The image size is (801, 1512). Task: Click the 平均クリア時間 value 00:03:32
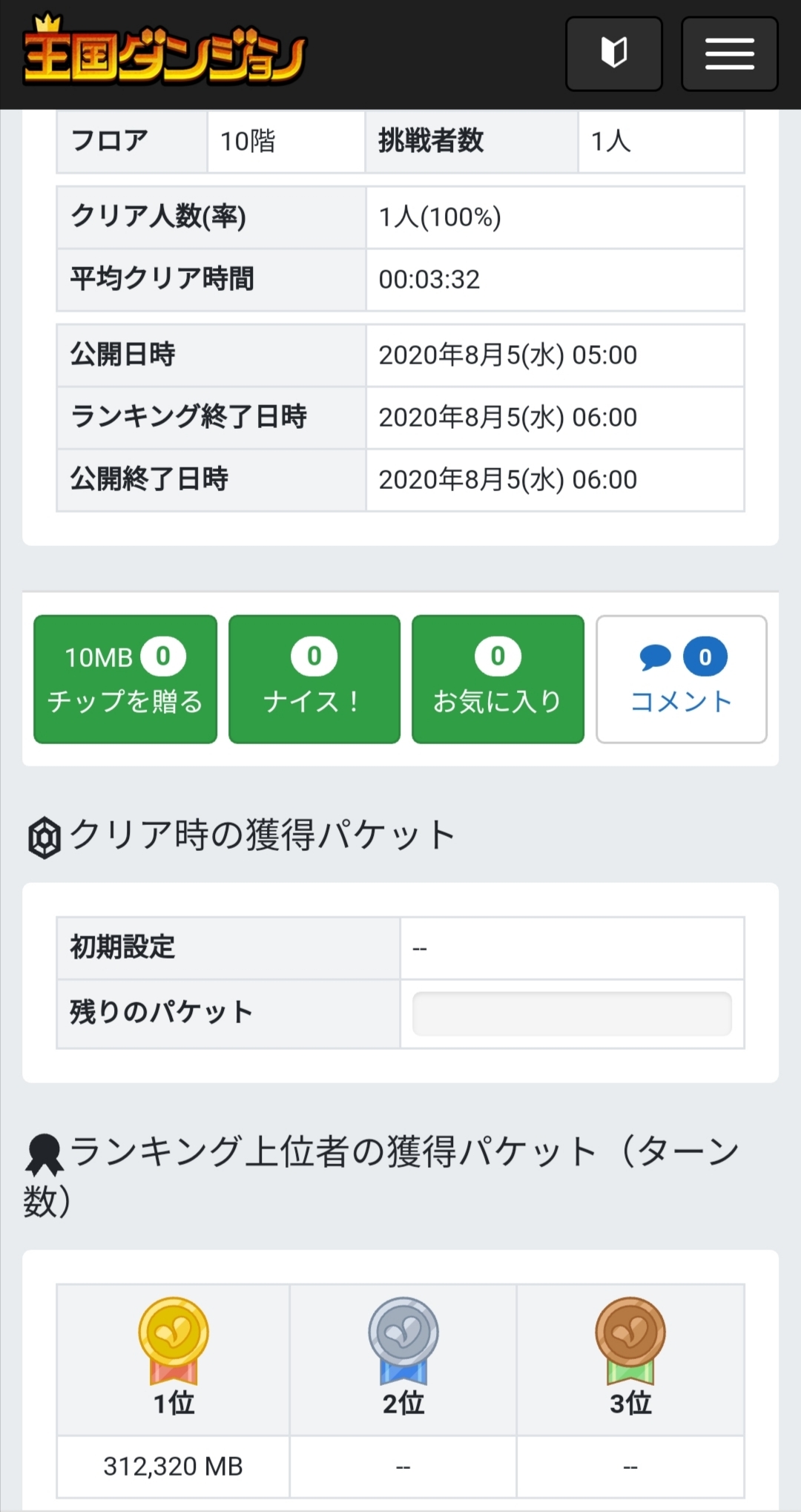tap(429, 280)
